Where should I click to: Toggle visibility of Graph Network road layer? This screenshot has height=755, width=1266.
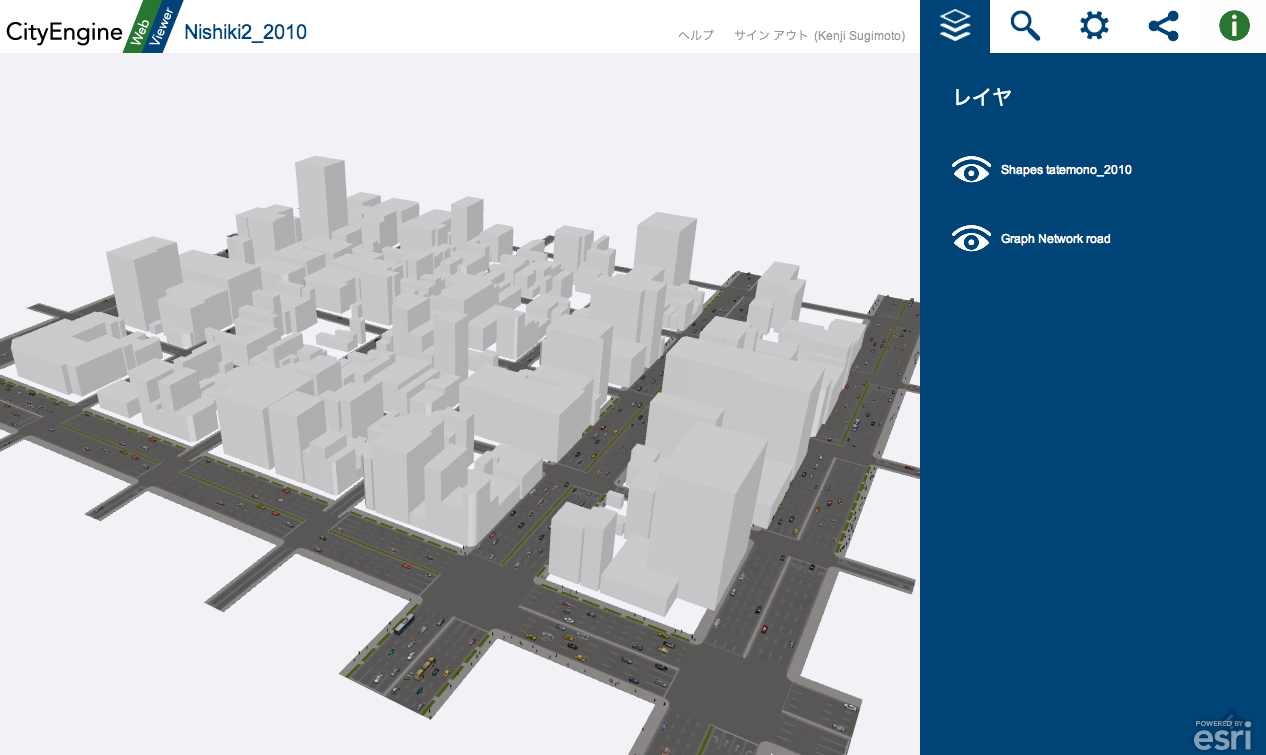pyautogui.click(x=971, y=238)
